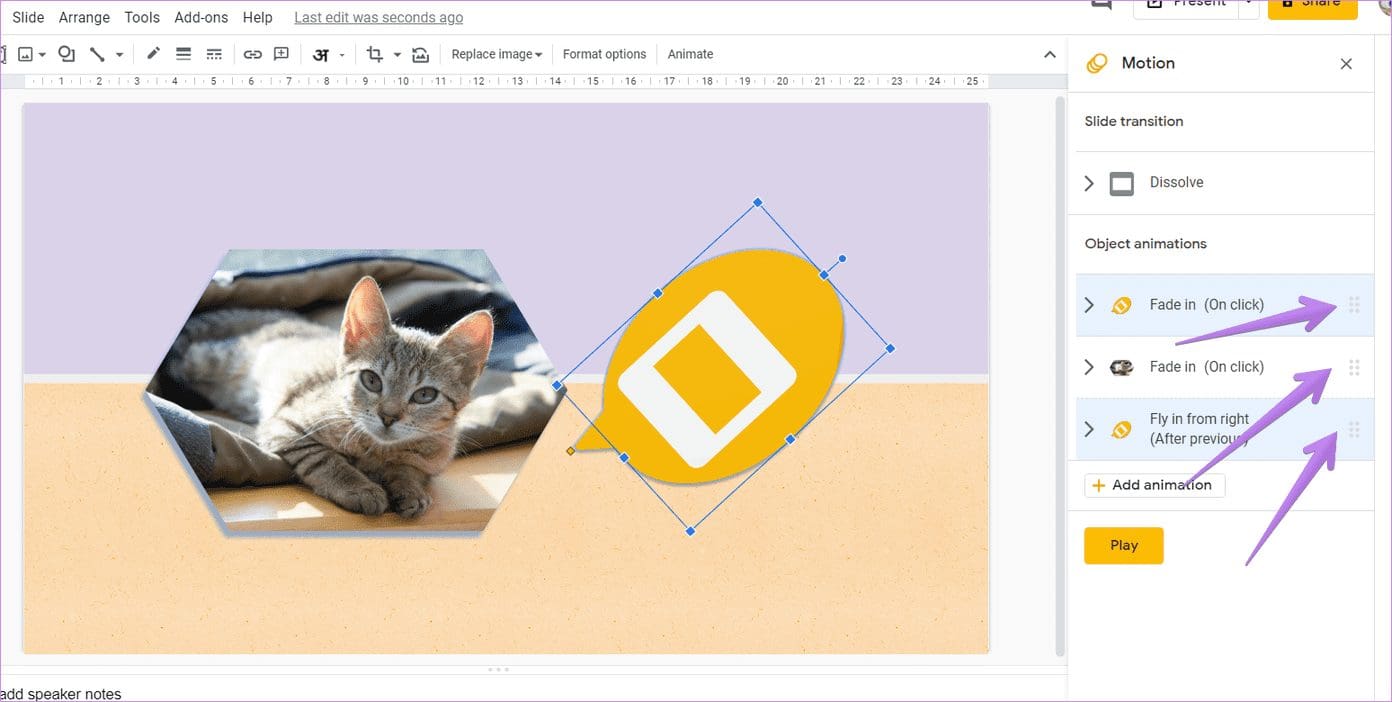
Task: Click the Motion panel icon
Action: [1097, 63]
